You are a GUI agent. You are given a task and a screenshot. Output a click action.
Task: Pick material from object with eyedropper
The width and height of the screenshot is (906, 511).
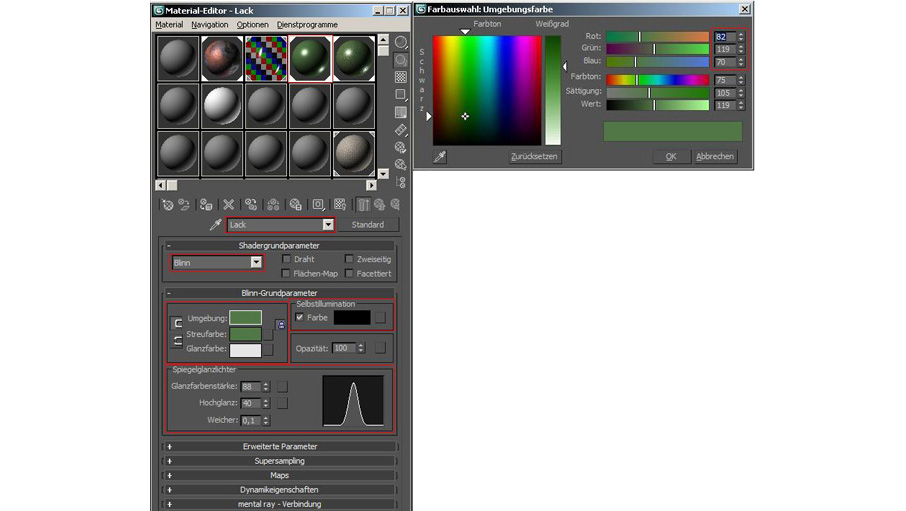(214, 225)
